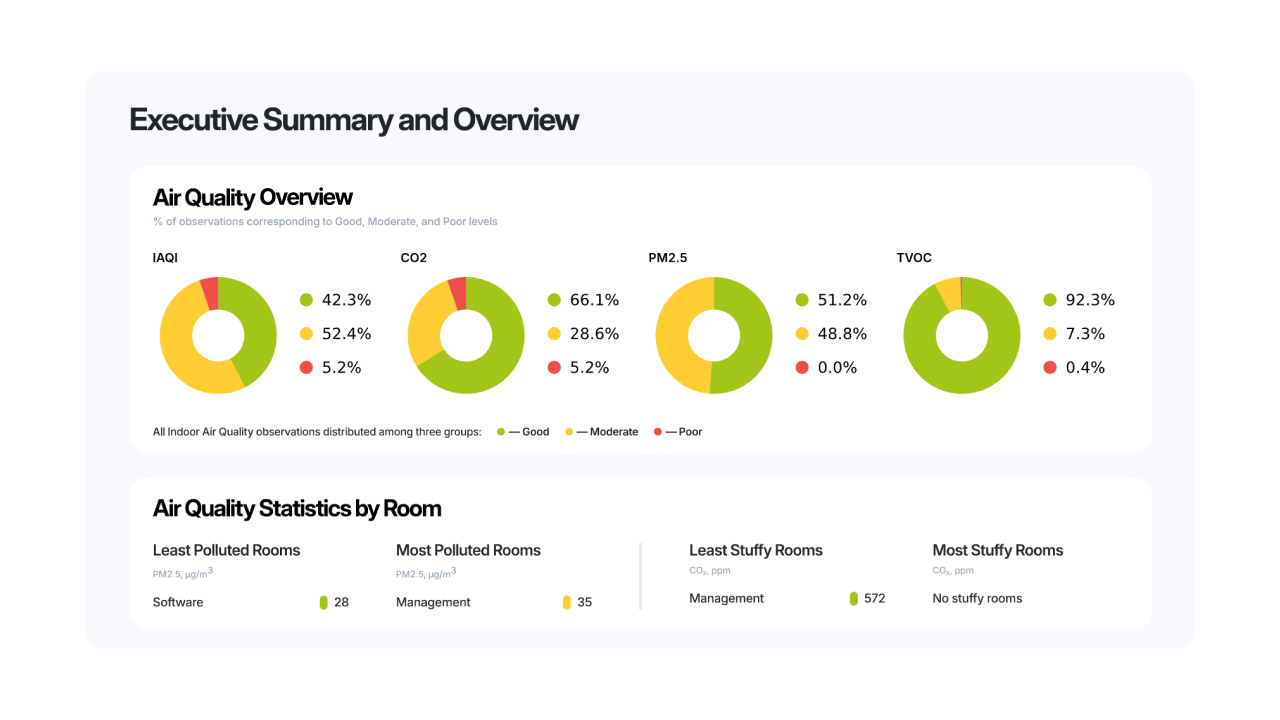Select the Software room entry
The image size is (1280, 720).
[178, 602]
